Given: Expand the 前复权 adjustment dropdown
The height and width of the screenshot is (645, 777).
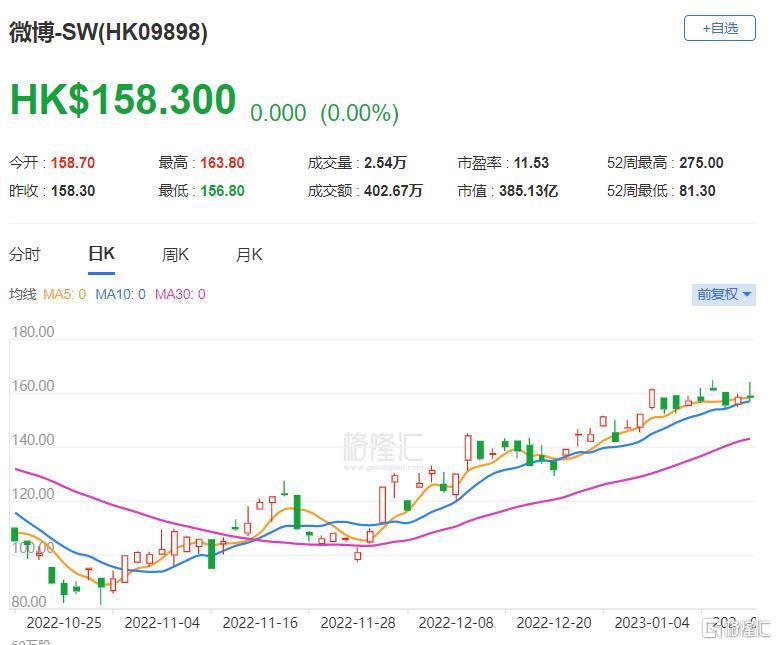Looking at the screenshot, I should 723,294.
